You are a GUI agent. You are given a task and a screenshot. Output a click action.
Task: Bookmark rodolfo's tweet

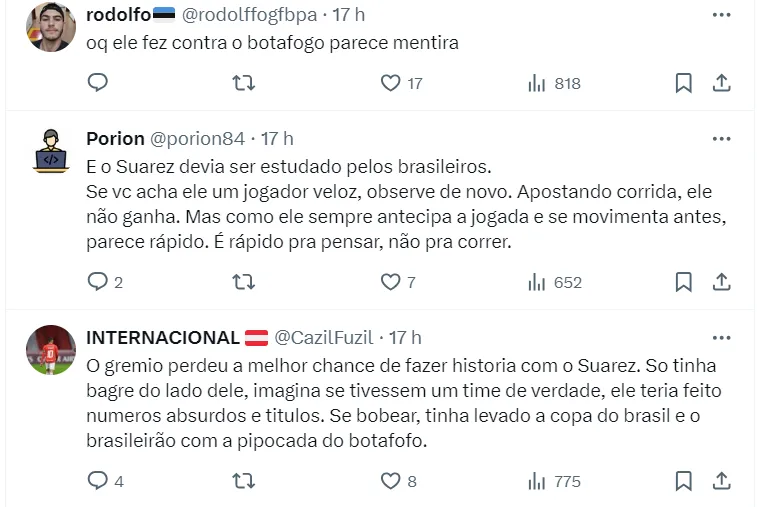(x=683, y=83)
